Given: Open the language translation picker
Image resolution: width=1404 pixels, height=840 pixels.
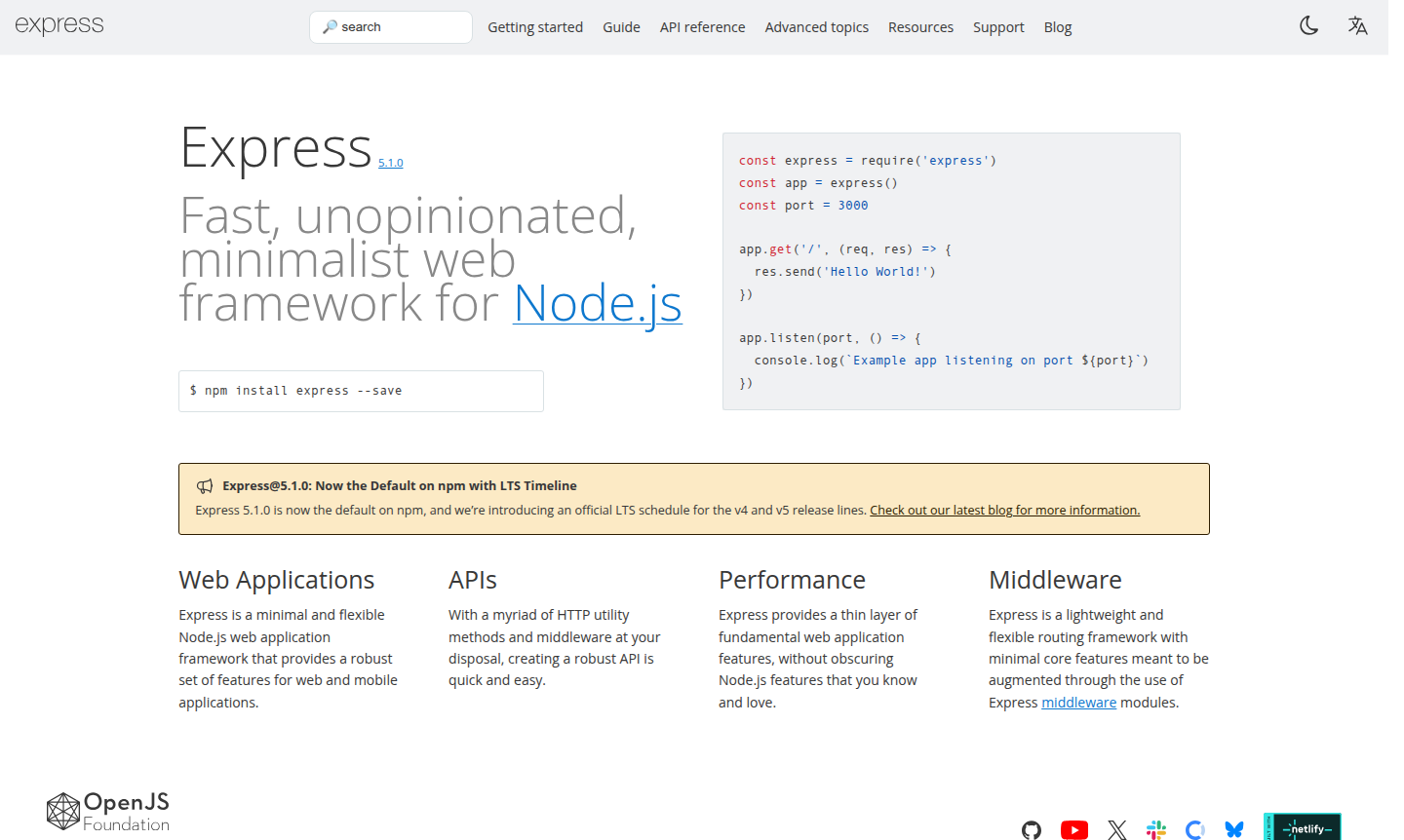Looking at the screenshot, I should click(1357, 25).
